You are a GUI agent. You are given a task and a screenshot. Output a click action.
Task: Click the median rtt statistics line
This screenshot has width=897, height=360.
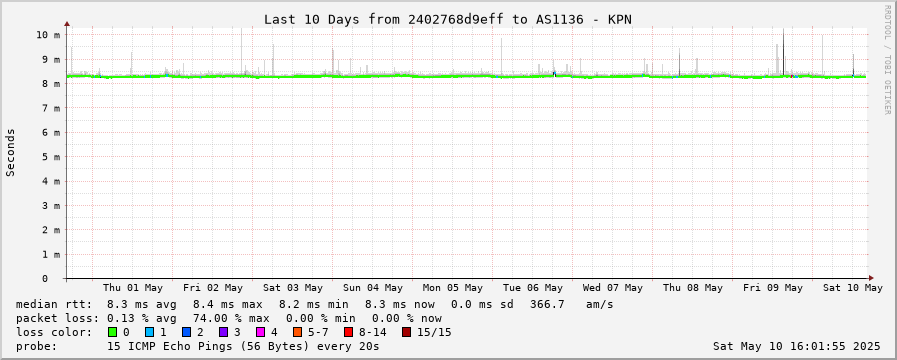(314, 304)
